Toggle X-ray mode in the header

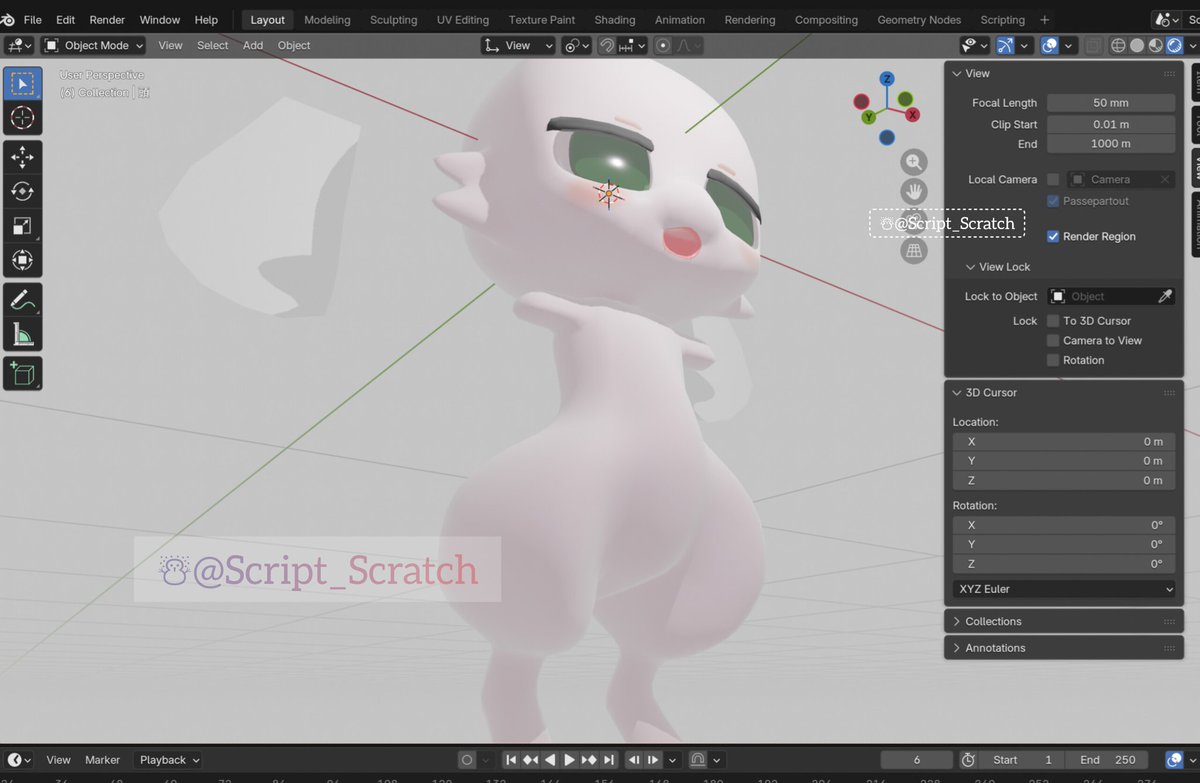tap(1094, 45)
